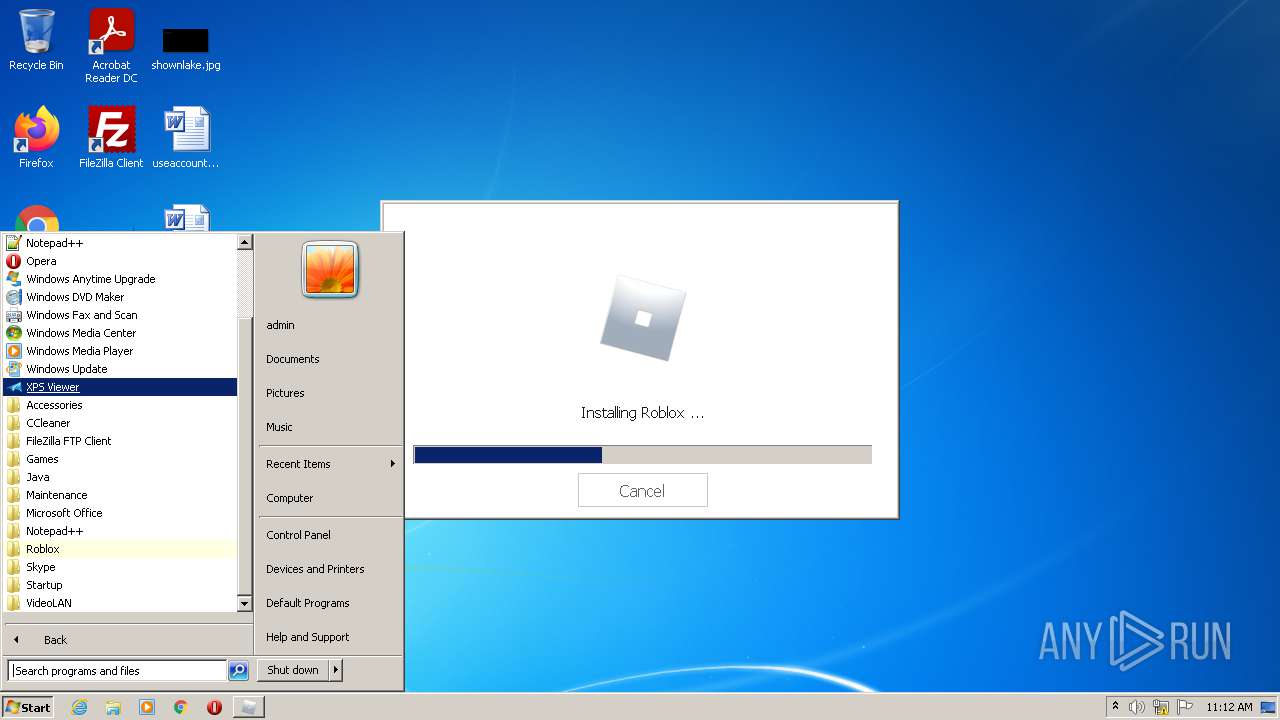1280x720 pixels.
Task: Open Windows Update entry
Action: [x=120, y=369]
